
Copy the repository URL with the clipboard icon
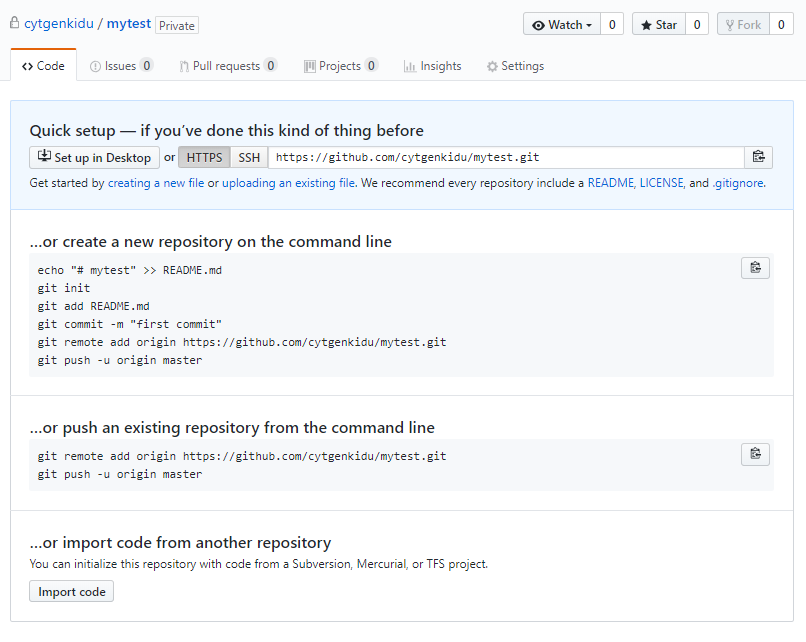pos(758,157)
